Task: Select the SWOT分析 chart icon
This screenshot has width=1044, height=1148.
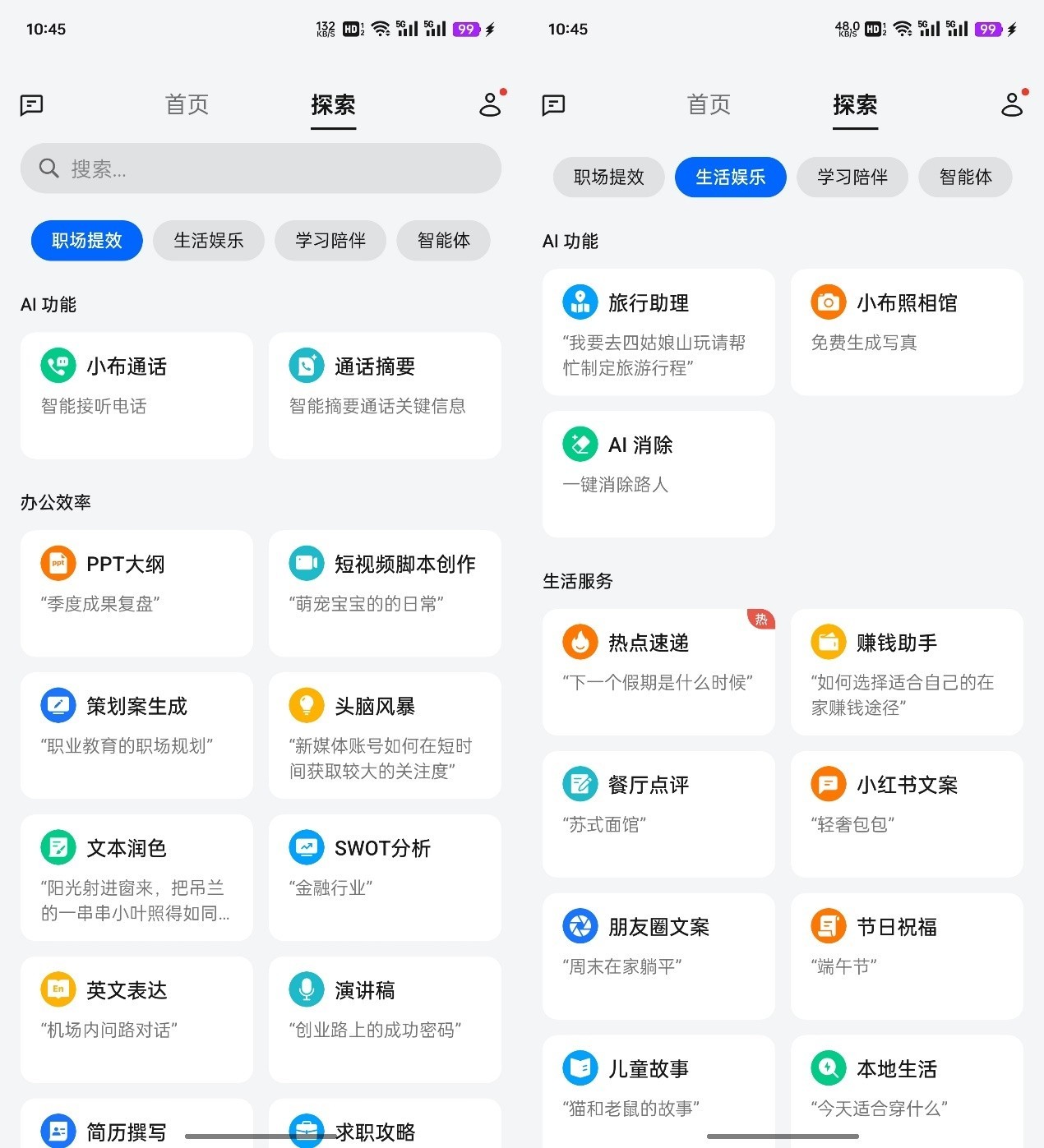Action: pos(305,847)
